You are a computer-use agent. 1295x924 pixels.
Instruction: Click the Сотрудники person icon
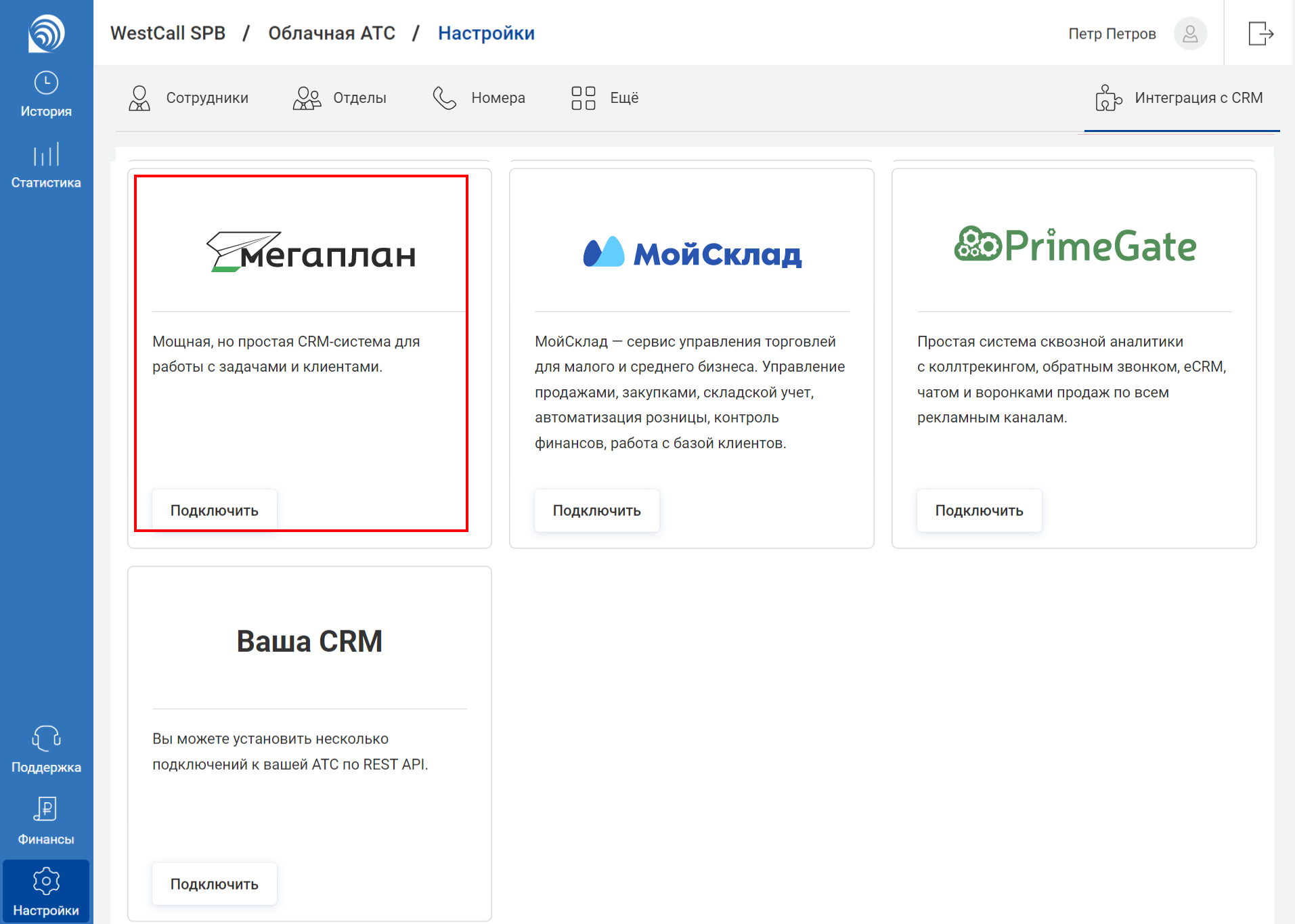(139, 98)
